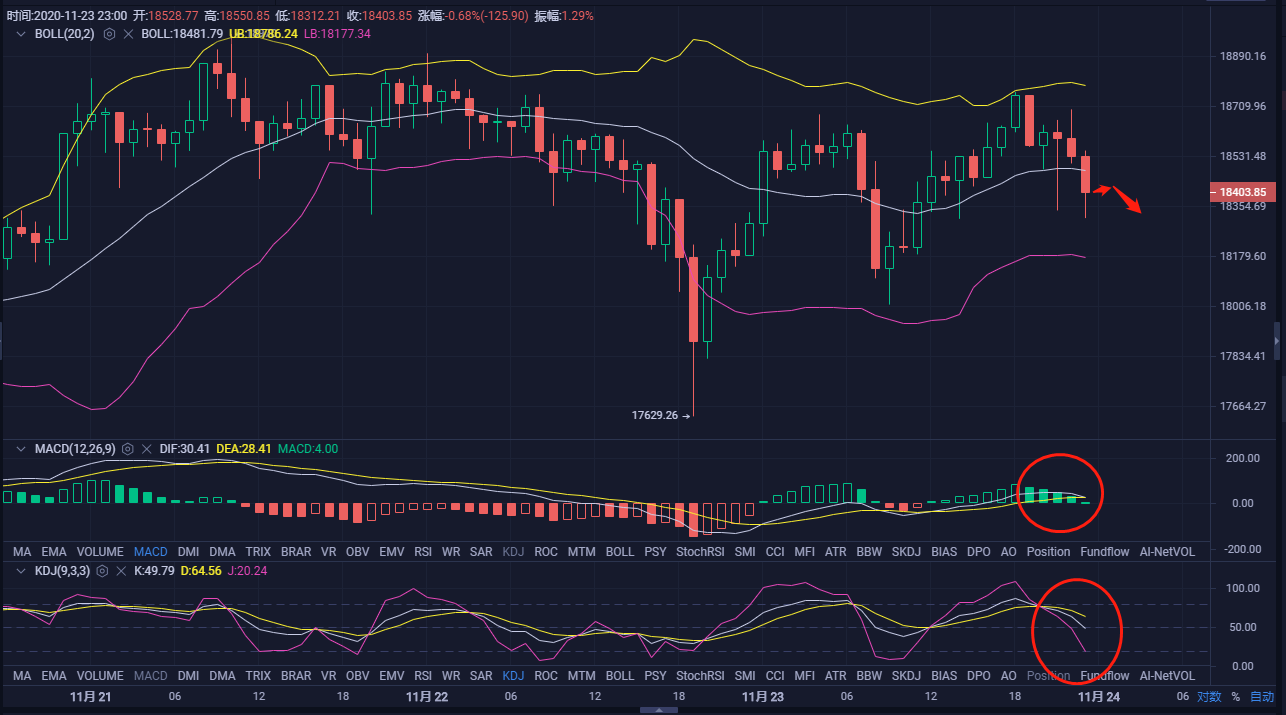Viewport: 1286px width, 715px height.
Task: Choose AI-NetVOL in the MACD panel's indicator row
Action: pos(1167,552)
